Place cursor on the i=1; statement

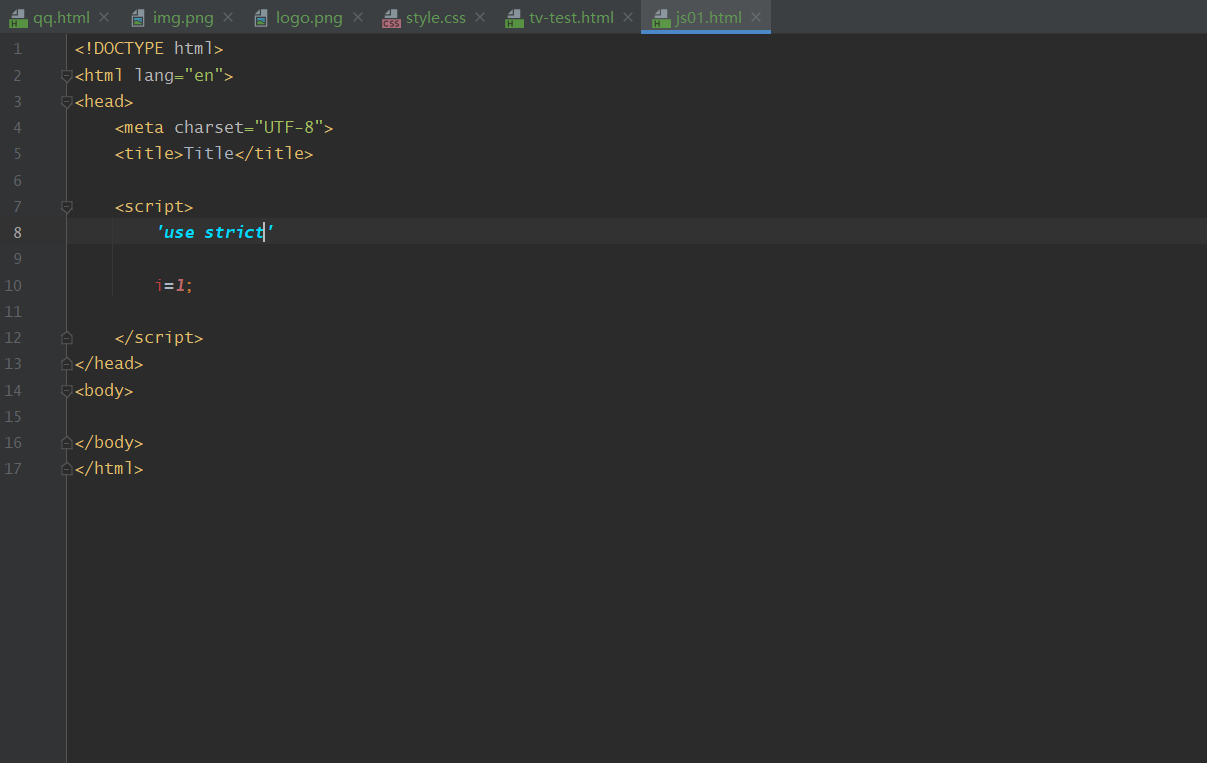click(x=174, y=285)
